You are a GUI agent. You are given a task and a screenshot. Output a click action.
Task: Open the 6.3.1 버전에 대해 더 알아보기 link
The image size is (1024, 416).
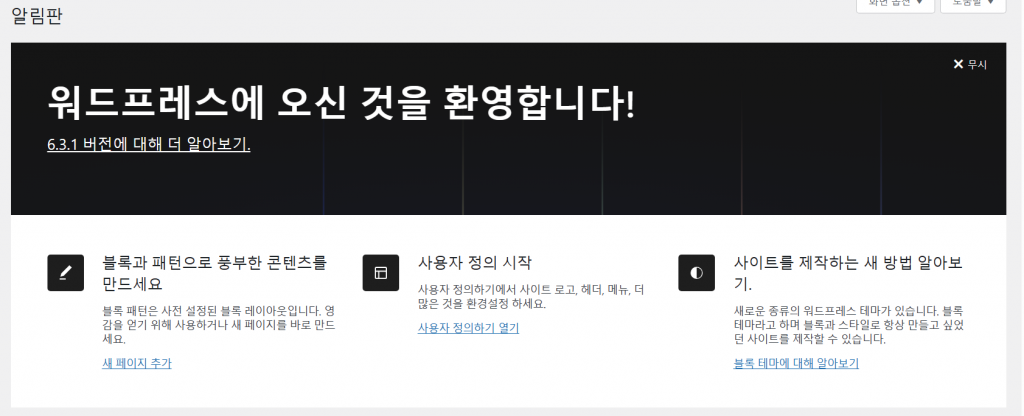pyautogui.click(x=149, y=144)
